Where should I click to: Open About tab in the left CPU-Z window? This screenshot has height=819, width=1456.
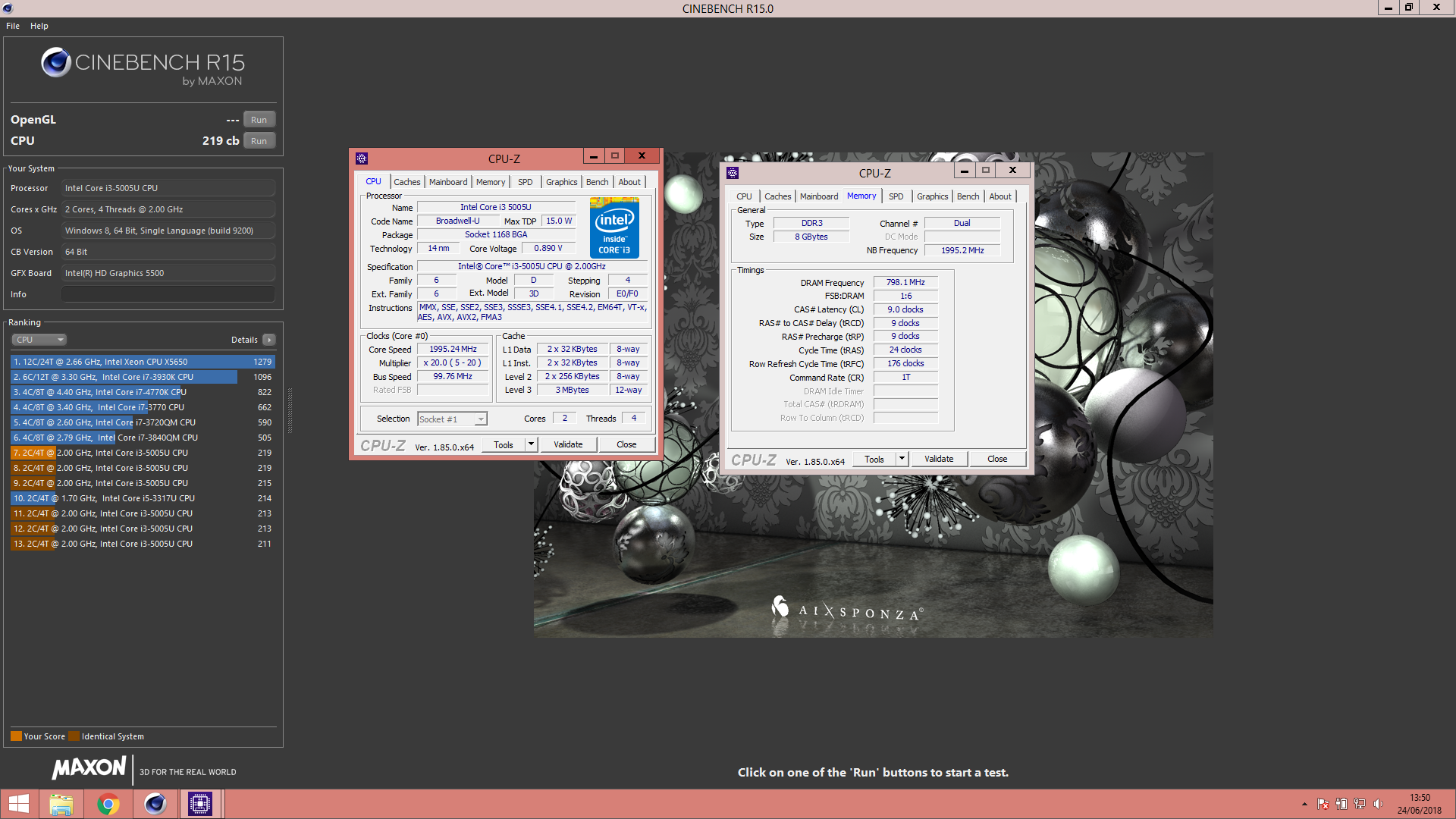(629, 182)
